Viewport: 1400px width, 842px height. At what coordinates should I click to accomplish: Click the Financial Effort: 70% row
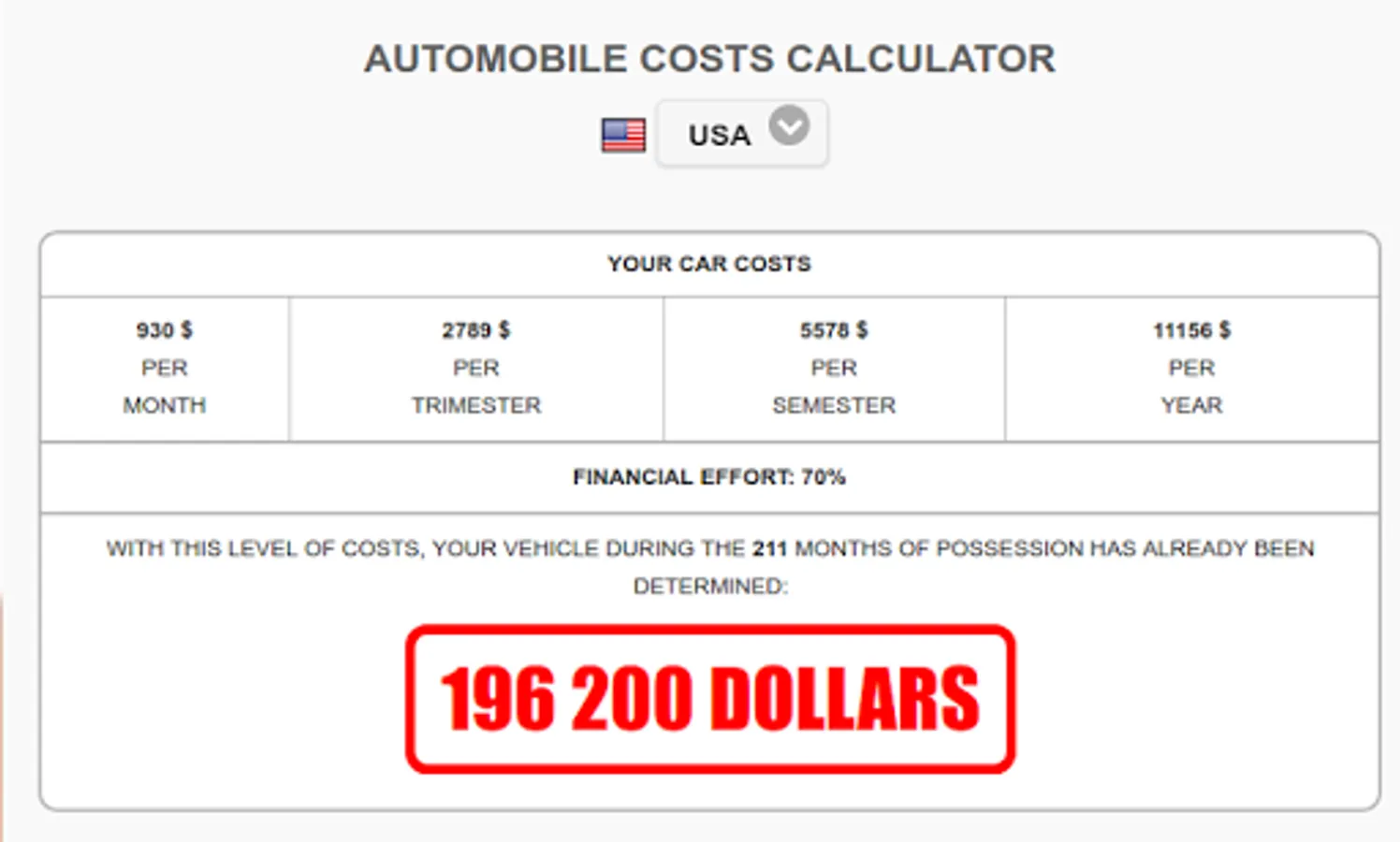pos(708,477)
